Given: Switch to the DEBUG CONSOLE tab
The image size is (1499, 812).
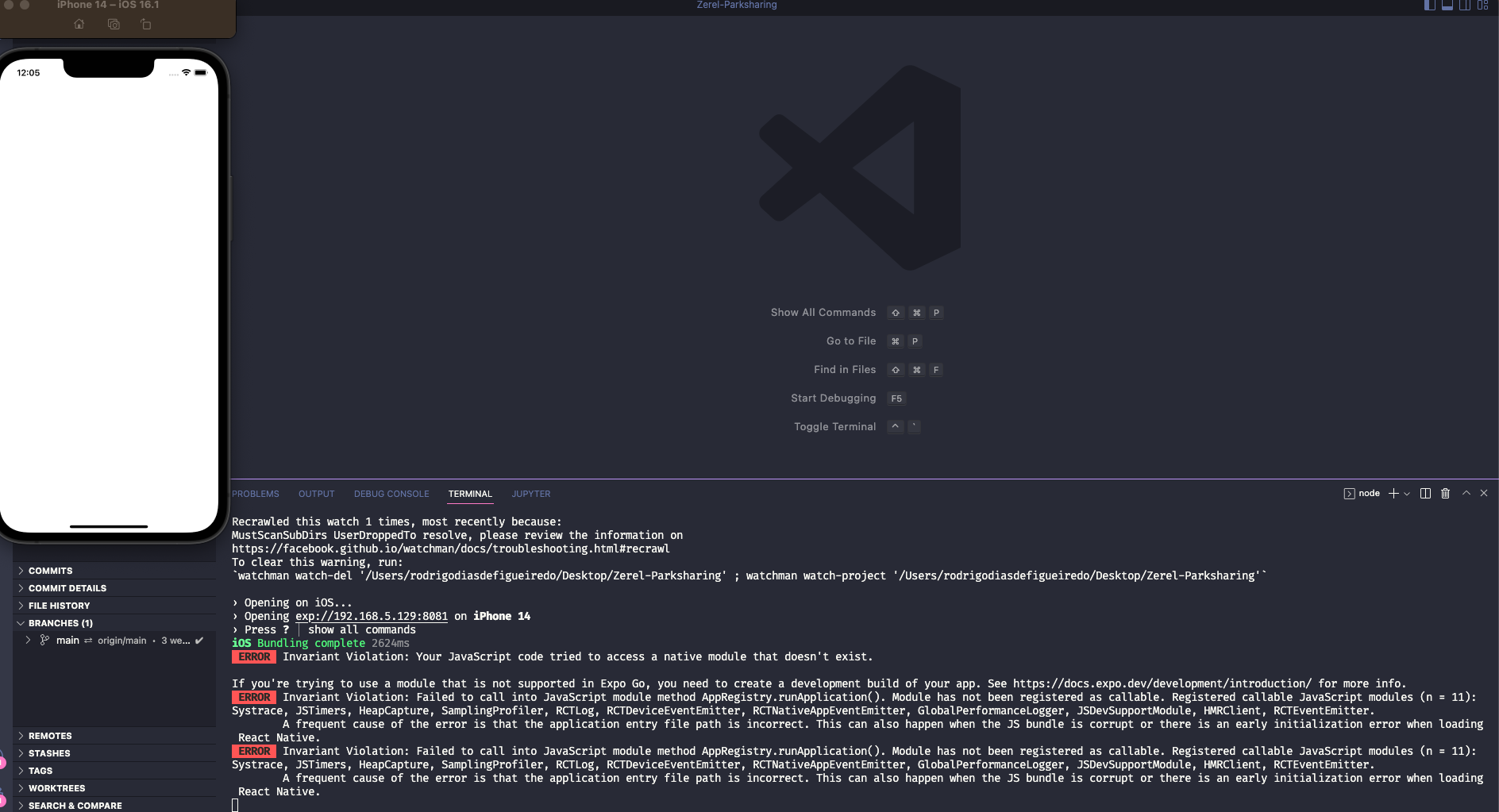Looking at the screenshot, I should click(x=391, y=493).
